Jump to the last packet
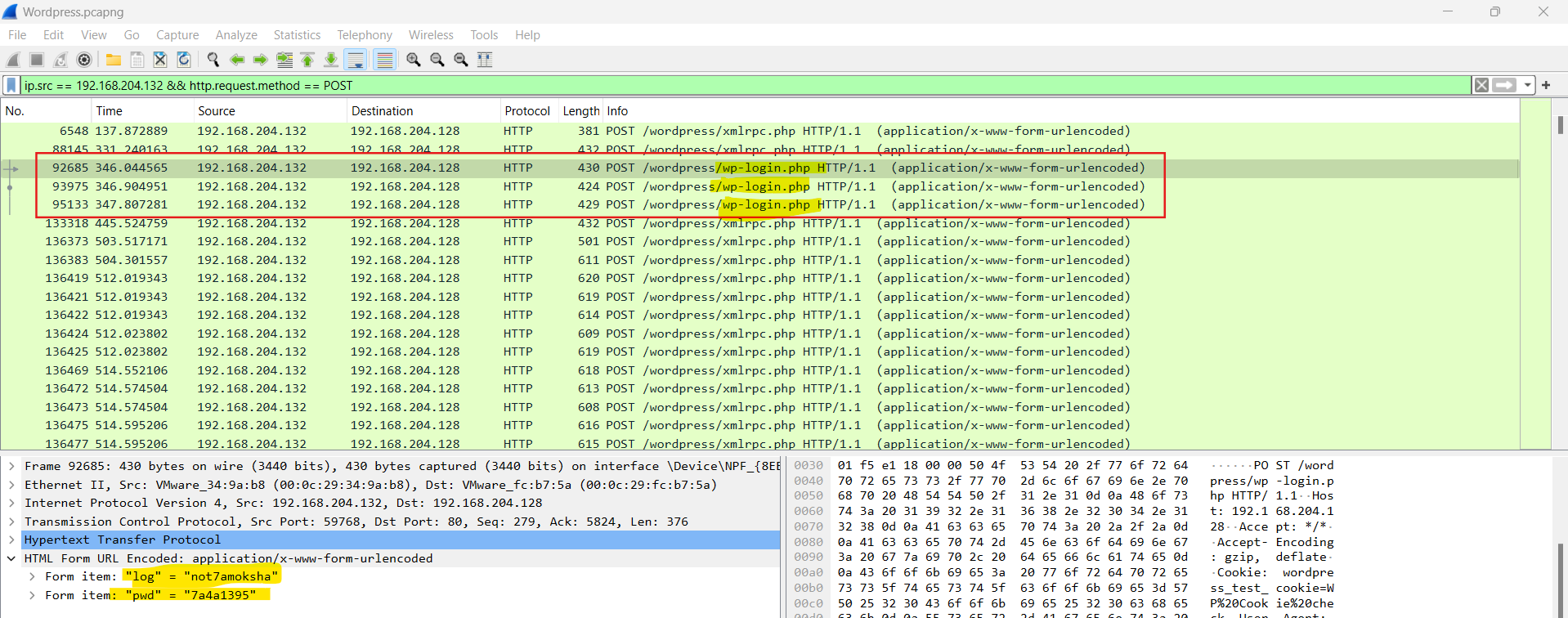Image resolution: width=1568 pixels, height=618 pixels. (331, 60)
